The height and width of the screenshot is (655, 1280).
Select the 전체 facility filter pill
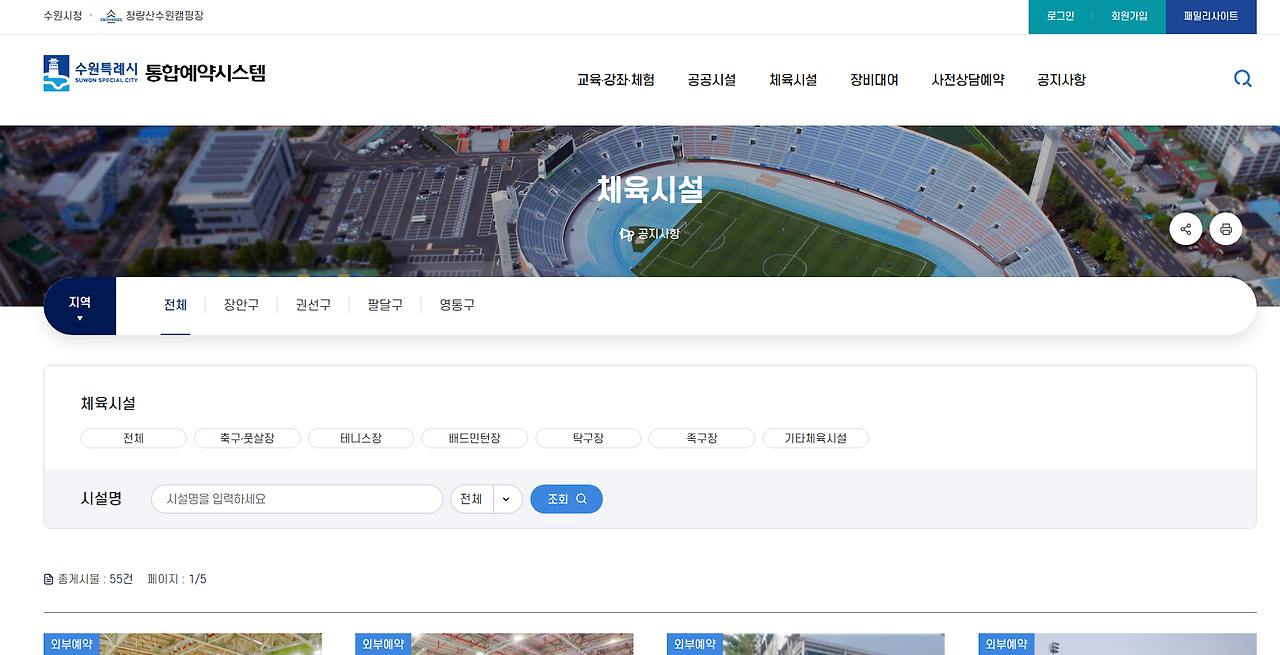(x=134, y=438)
